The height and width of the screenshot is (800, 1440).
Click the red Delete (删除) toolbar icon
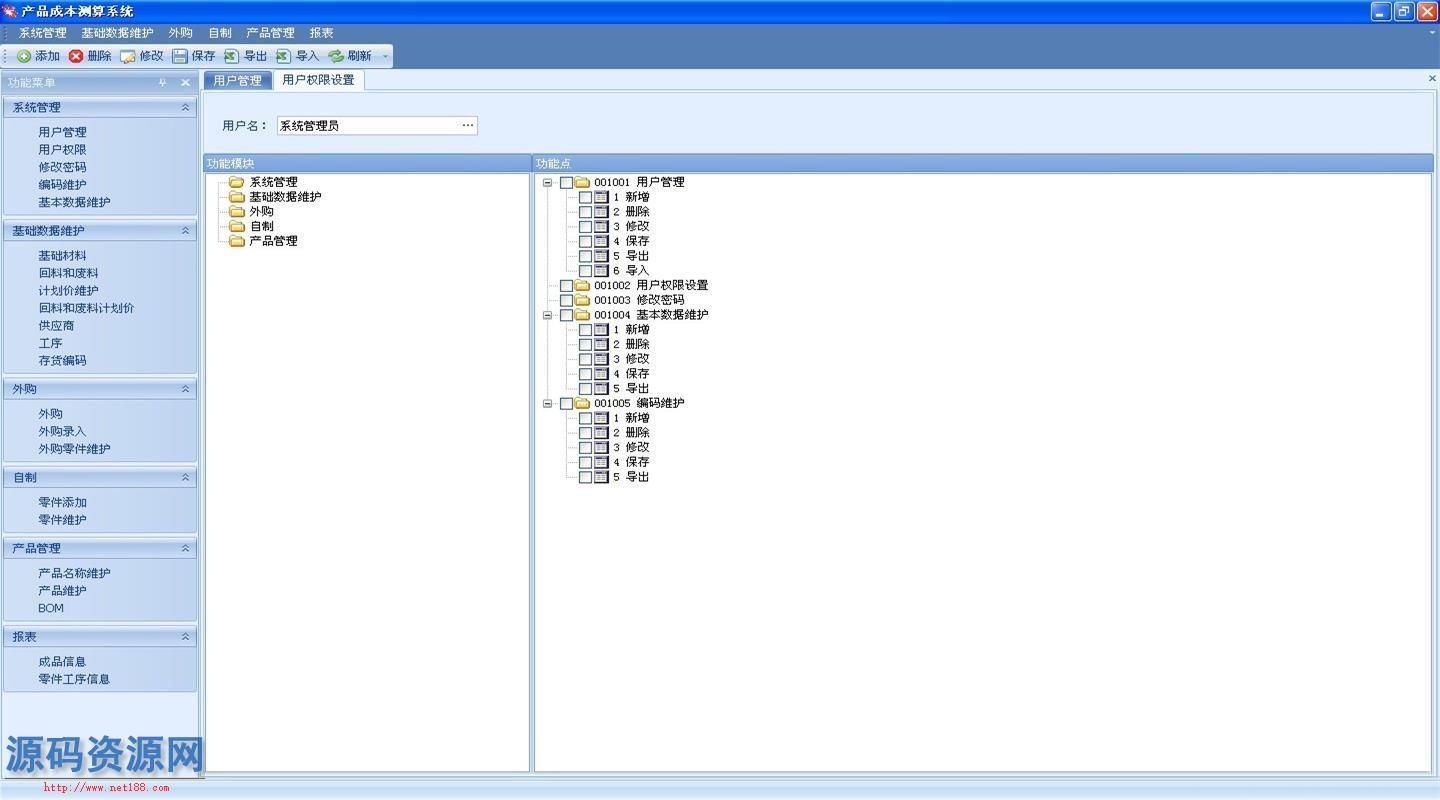click(76, 56)
